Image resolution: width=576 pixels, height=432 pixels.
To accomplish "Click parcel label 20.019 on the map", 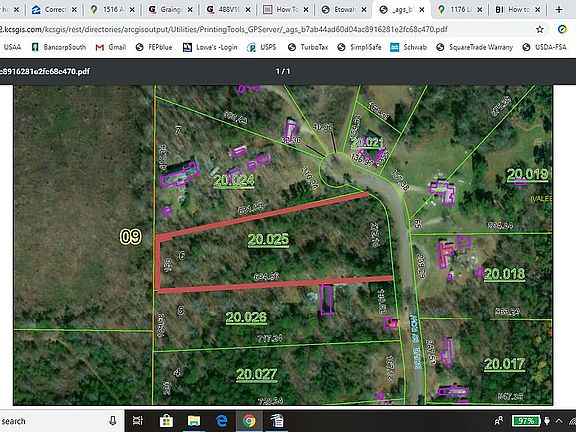I will [528, 174].
